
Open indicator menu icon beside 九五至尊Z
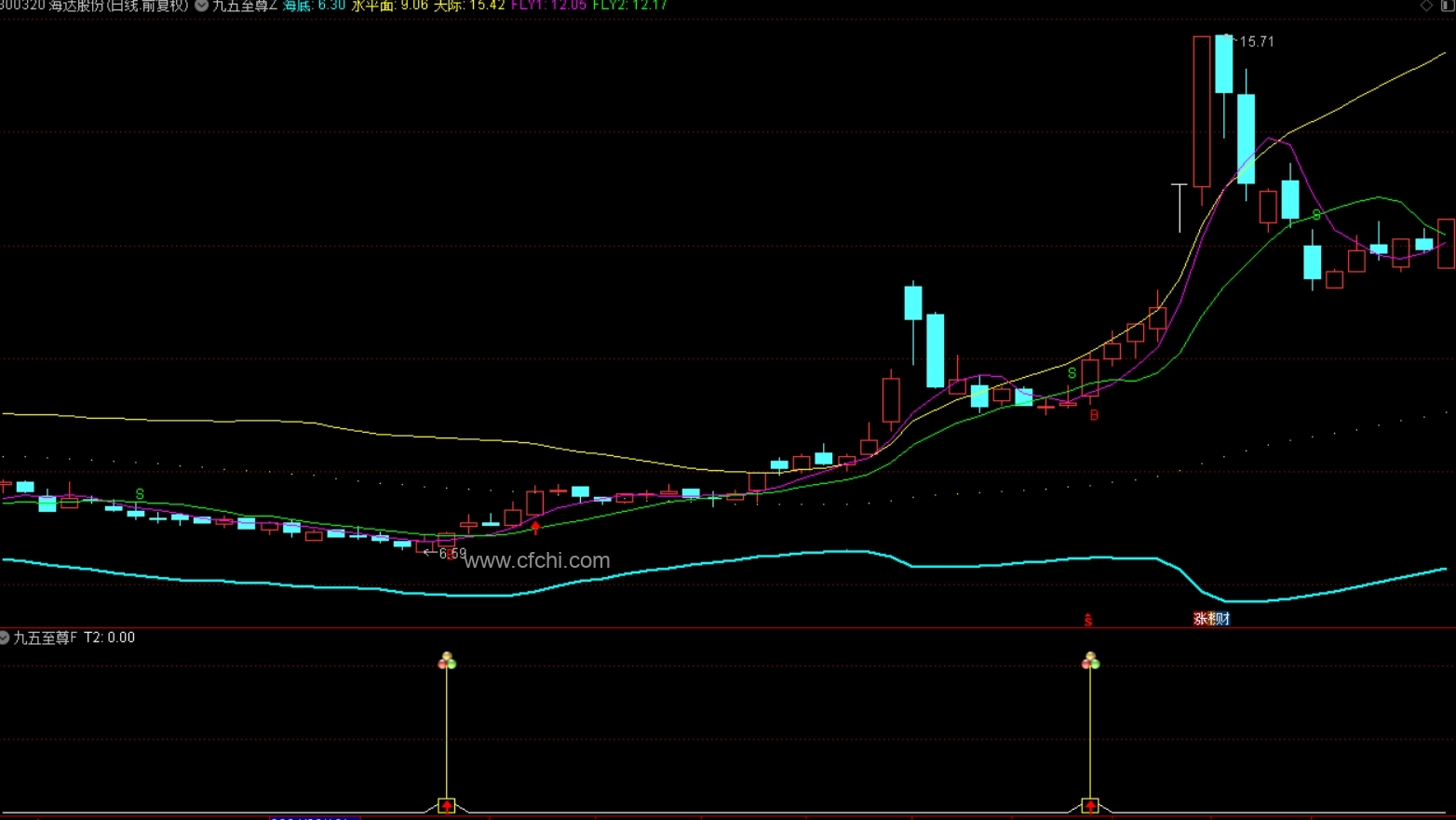coord(201,6)
